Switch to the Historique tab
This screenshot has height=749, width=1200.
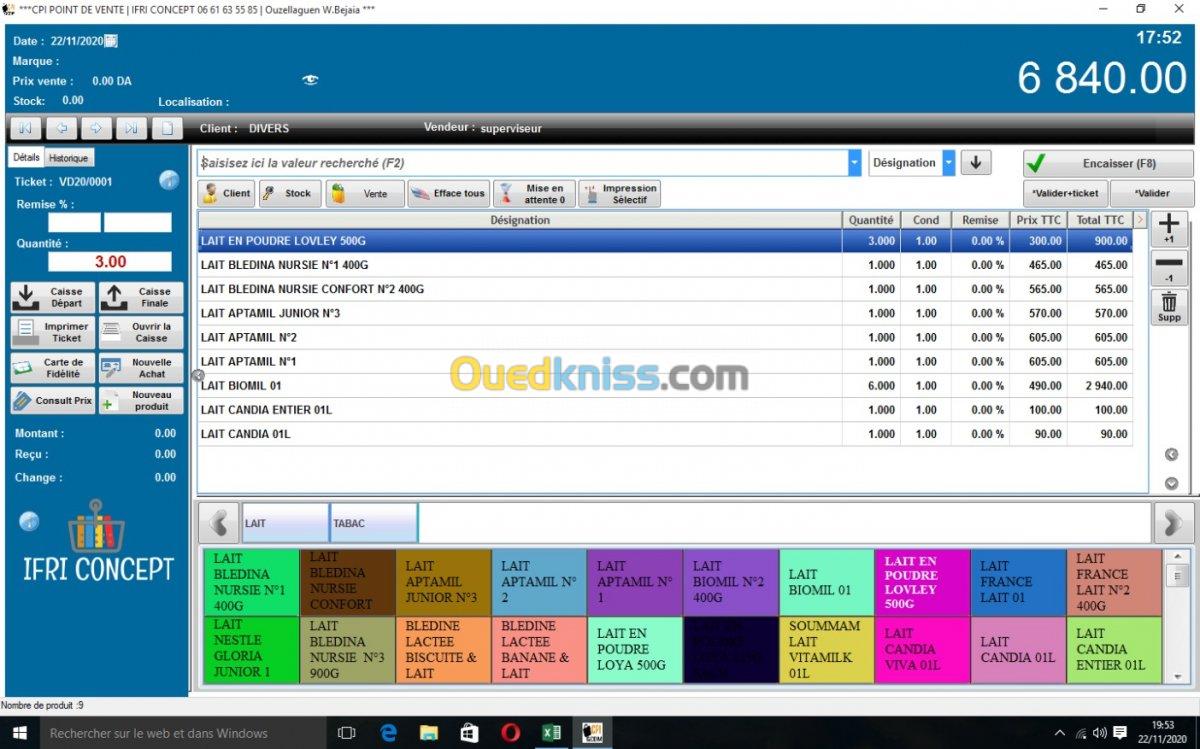click(69, 158)
